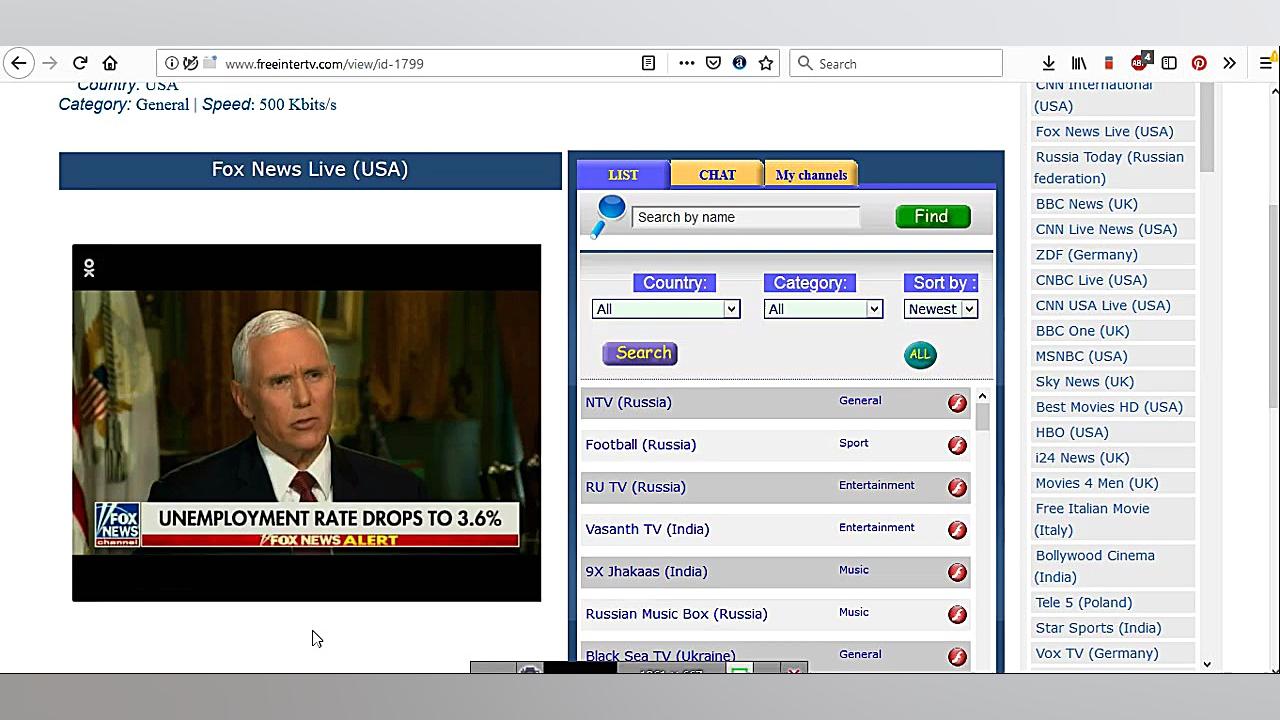Open Russian Music Box (Russia) link
This screenshot has height=720, width=1280.
click(676, 614)
